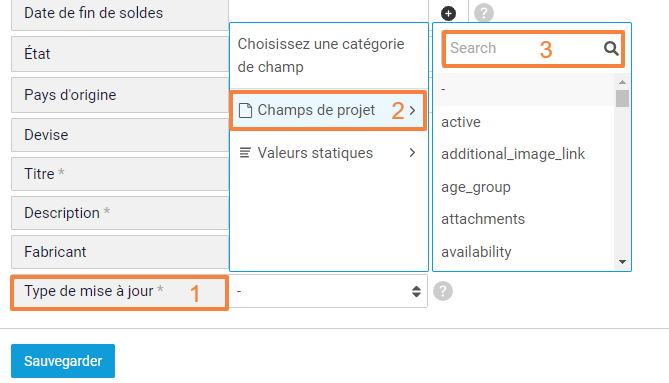Click the document icon beside Champs de projet

[245, 110]
